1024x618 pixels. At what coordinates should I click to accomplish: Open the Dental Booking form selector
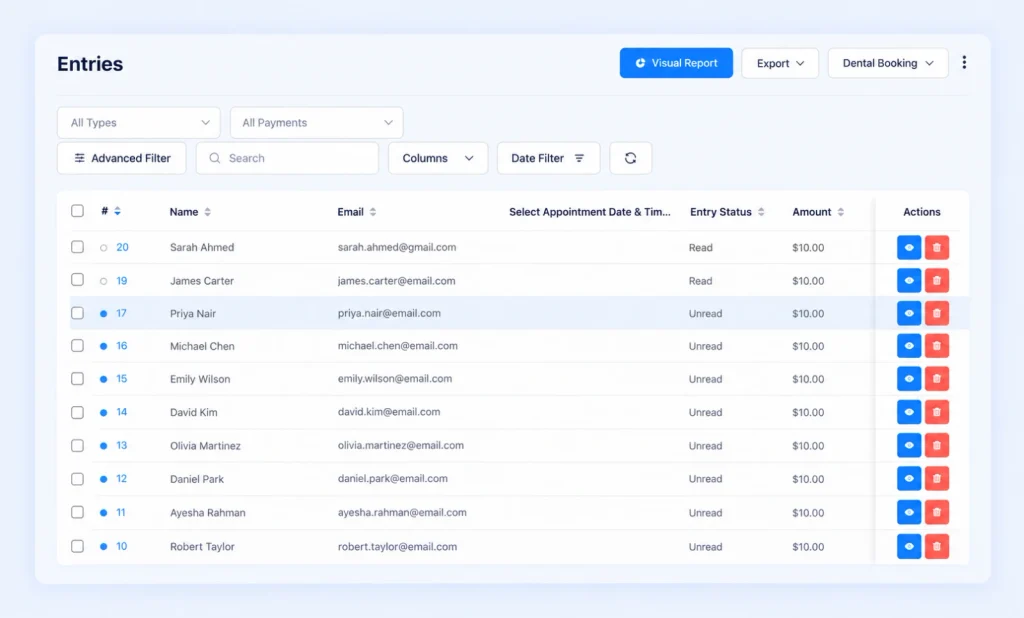click(x=888, y=63)
